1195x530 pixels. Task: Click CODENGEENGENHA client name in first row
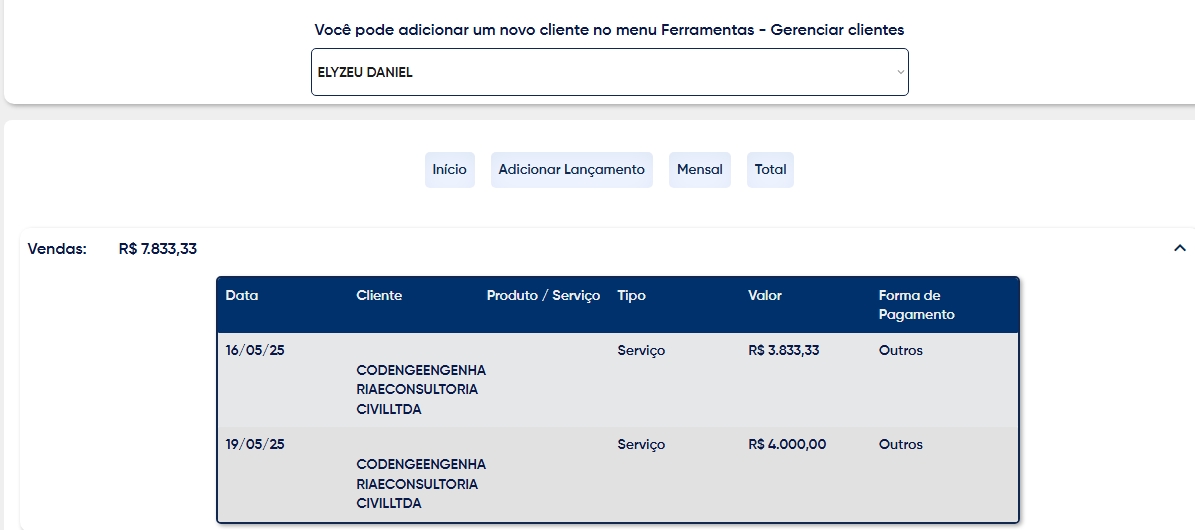421,390
